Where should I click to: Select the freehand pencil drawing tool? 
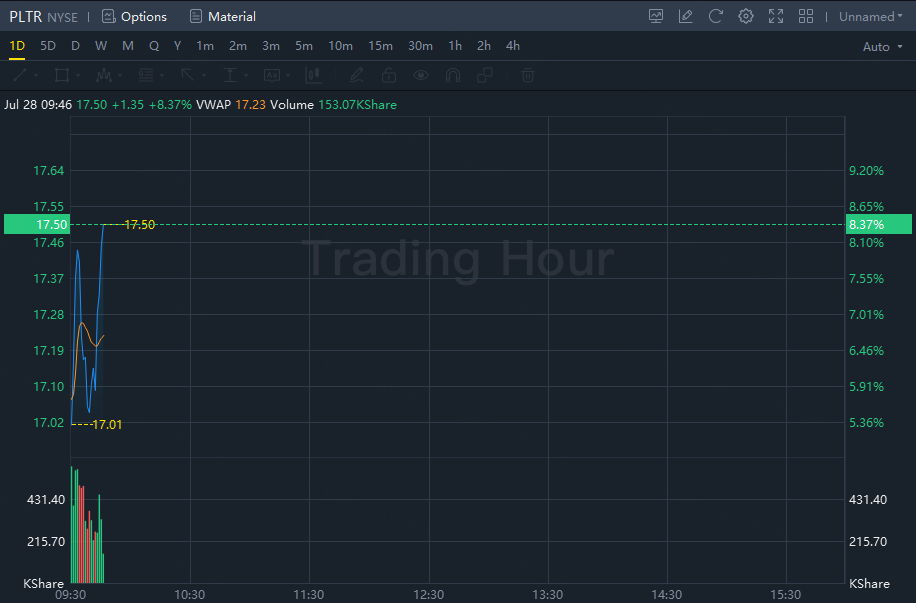pos(356,75)
